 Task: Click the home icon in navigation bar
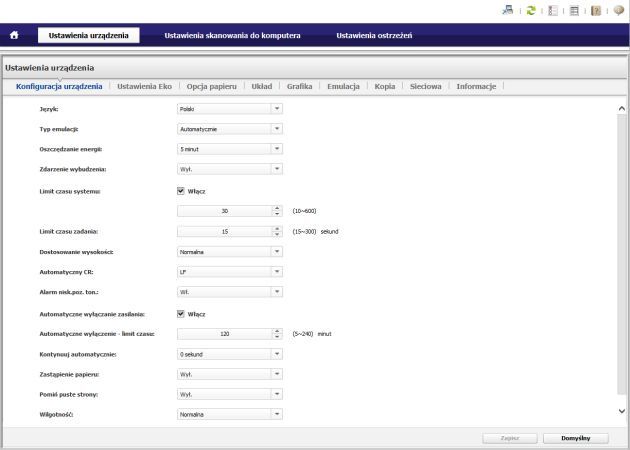click(14, 35)
